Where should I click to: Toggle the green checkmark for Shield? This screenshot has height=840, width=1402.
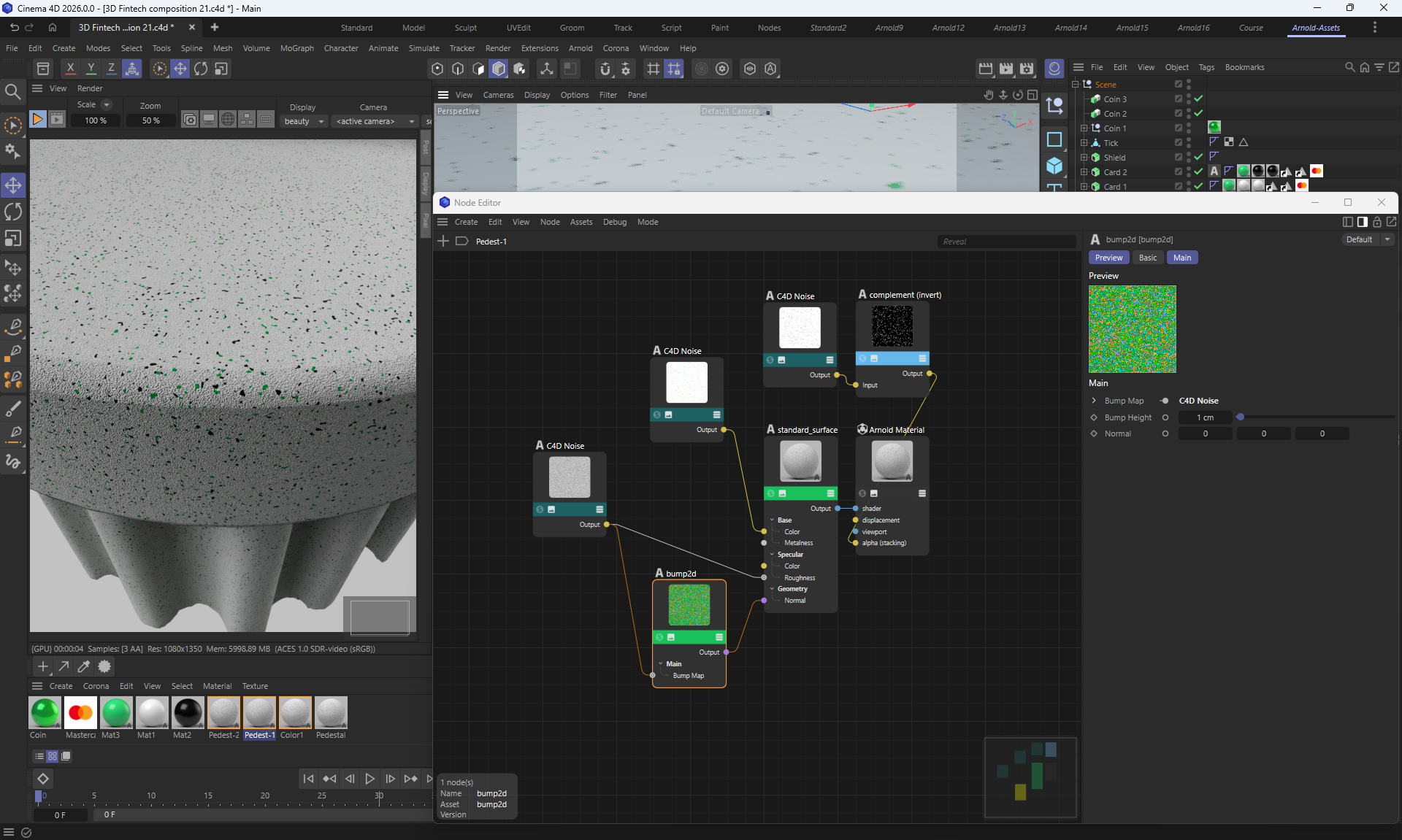(x=1198, y=157)
